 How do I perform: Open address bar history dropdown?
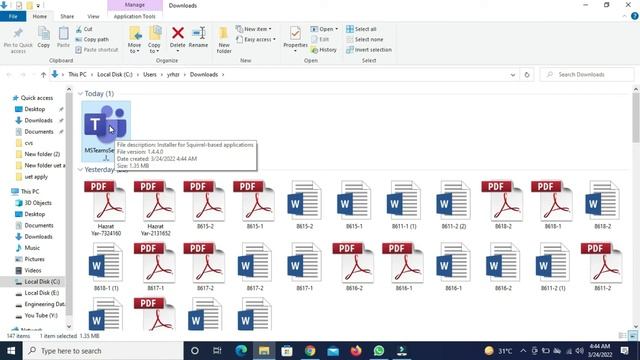(513, 75)
